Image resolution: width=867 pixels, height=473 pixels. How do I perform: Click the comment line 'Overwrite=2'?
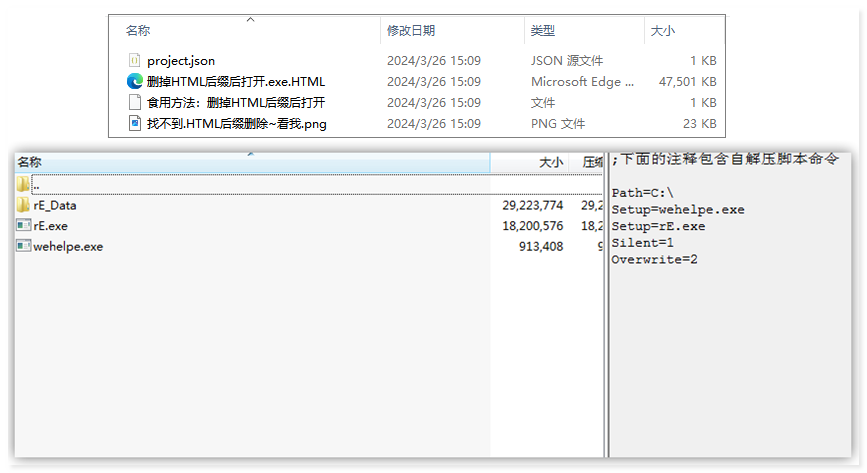(654, 259)
